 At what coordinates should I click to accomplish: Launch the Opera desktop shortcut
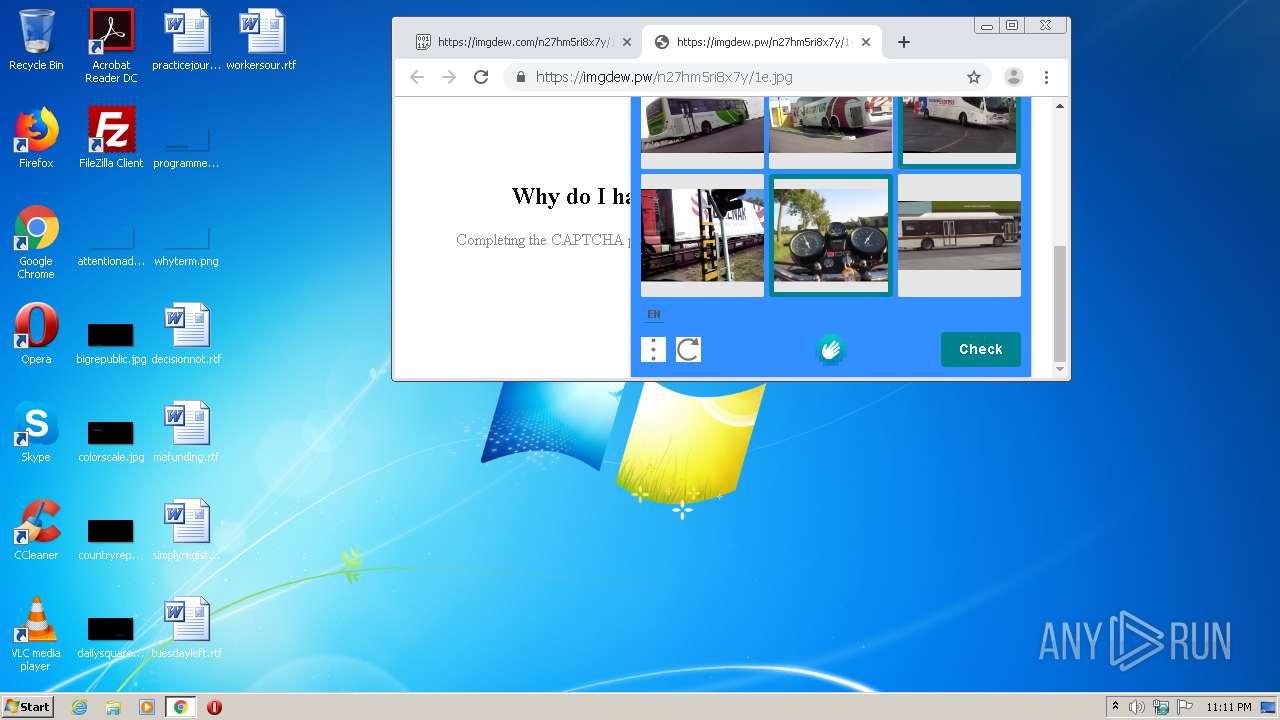[x=36, y=334]
